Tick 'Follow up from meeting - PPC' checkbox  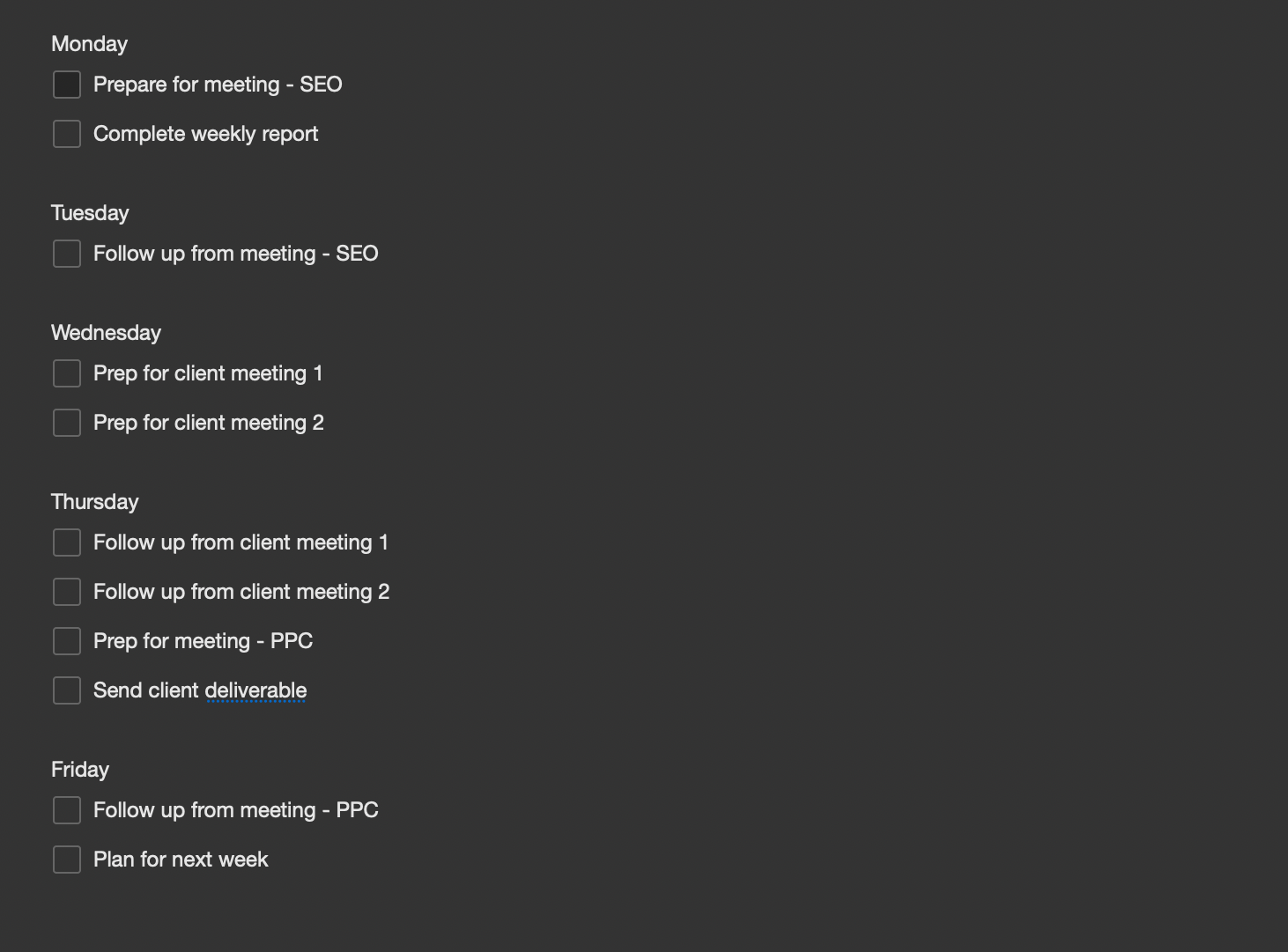pyautogui.click(x=67, y=810)
